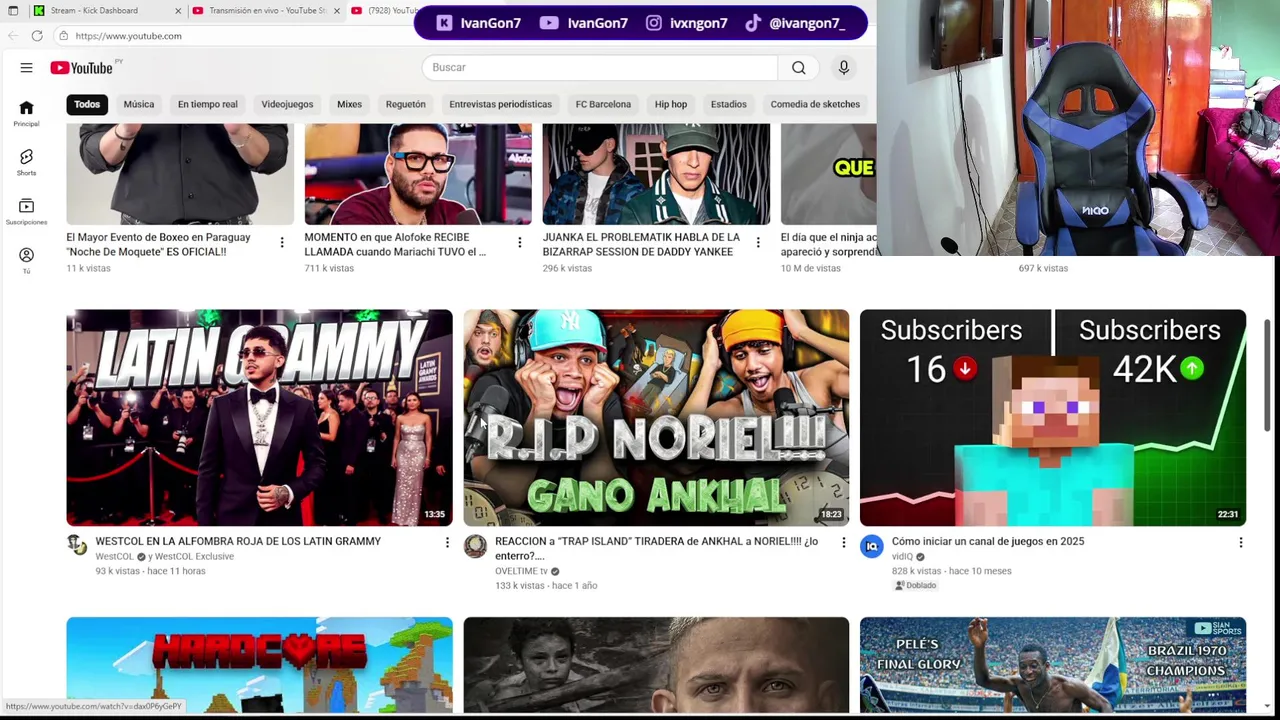Click the YouTube logo
1280x720 pixels.
(82, 68)
